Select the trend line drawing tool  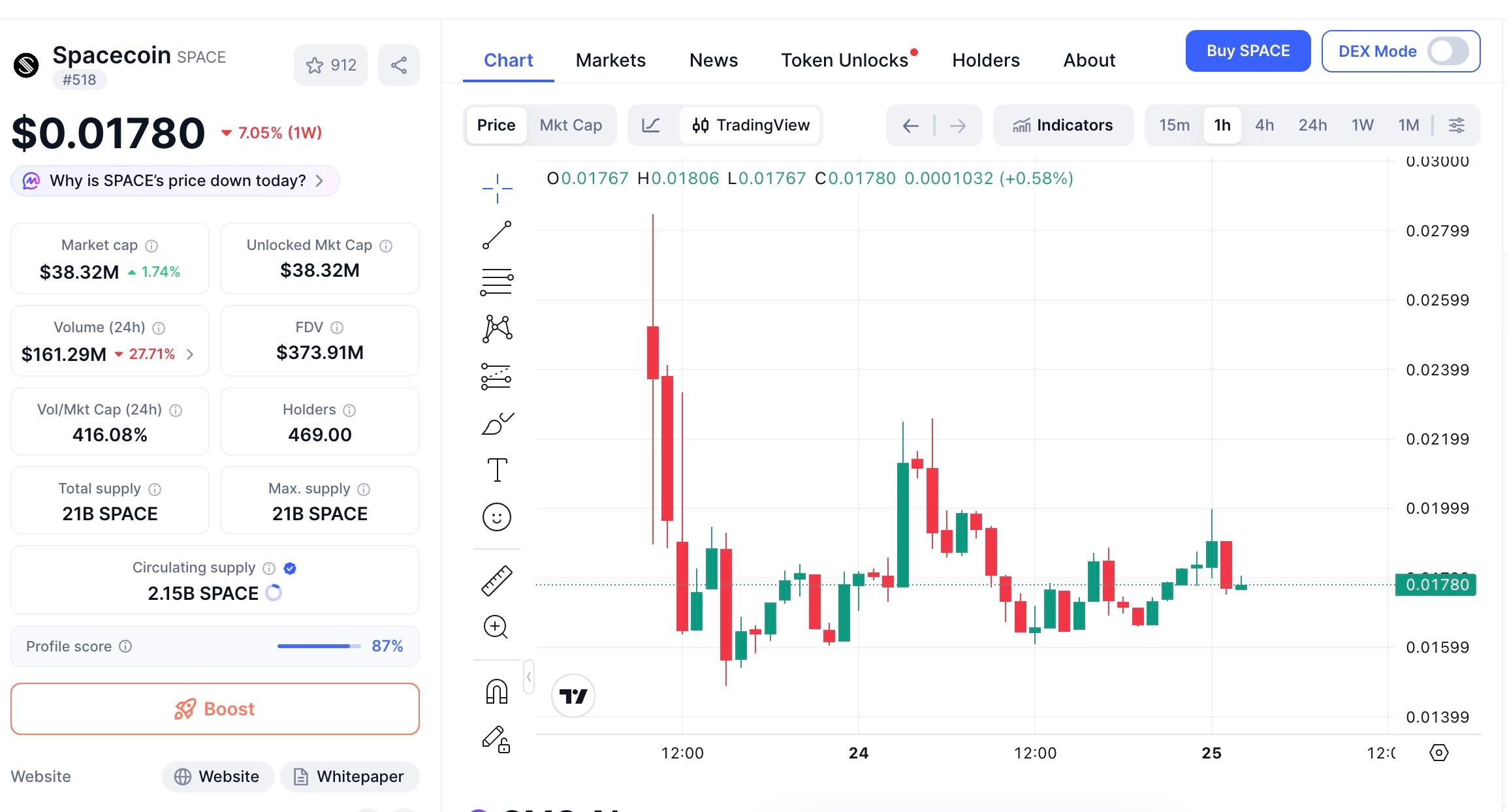click(x=496, y=235)
